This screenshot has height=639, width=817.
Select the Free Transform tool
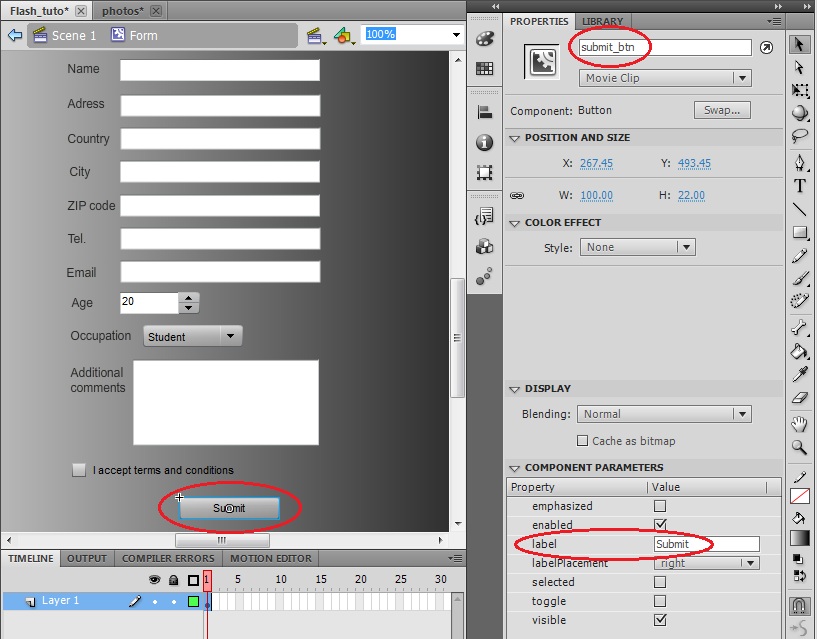(800, 90)
